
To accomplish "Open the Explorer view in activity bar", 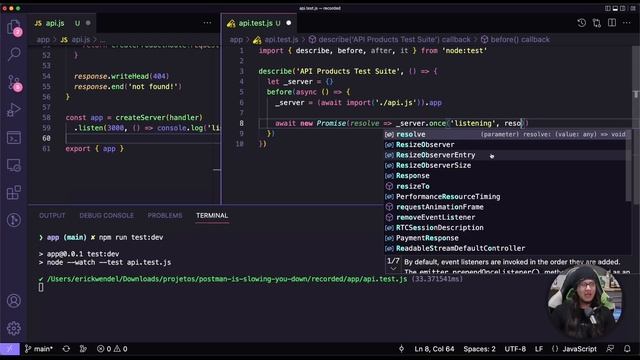I will point(14,28).
